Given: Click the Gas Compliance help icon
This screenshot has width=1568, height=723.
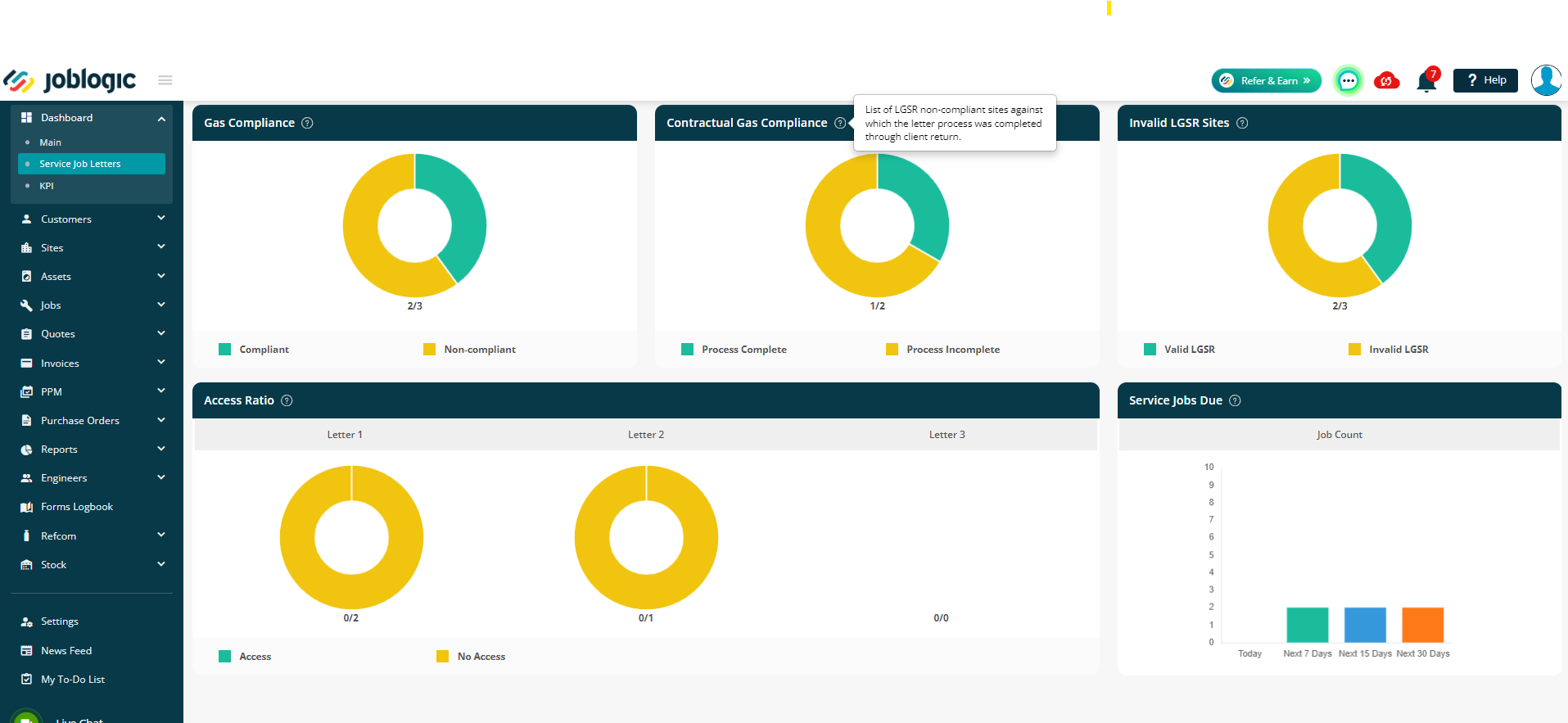Looking at the screenshot, I should [307, 123].
